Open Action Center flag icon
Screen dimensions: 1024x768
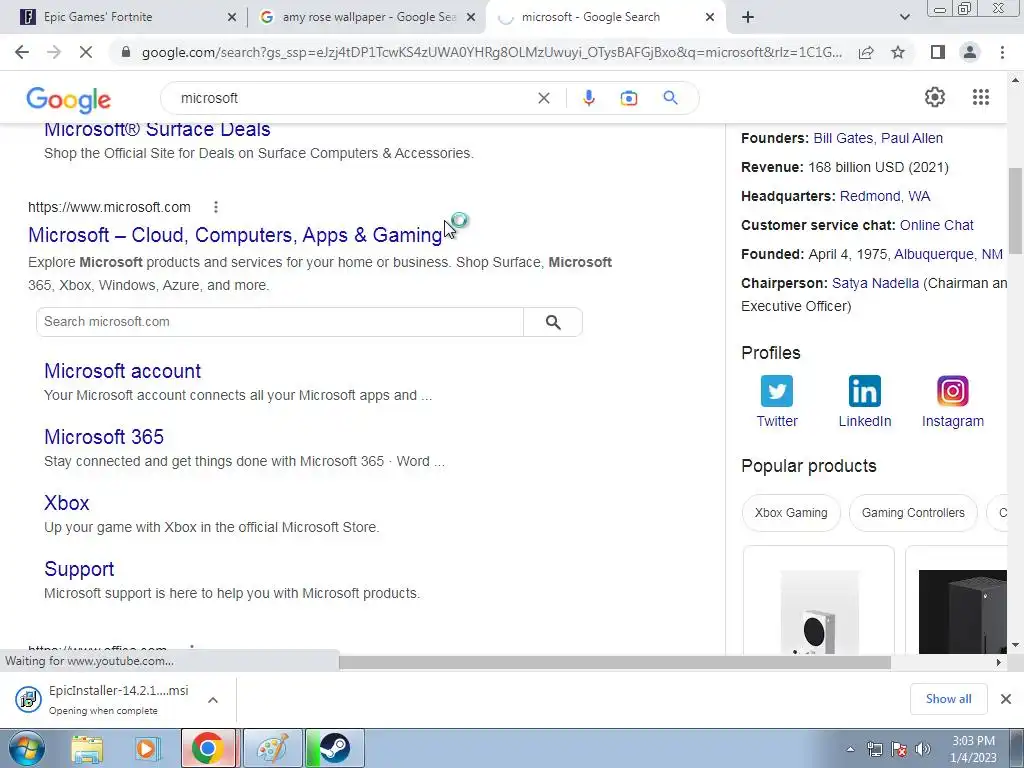point(899,749)
